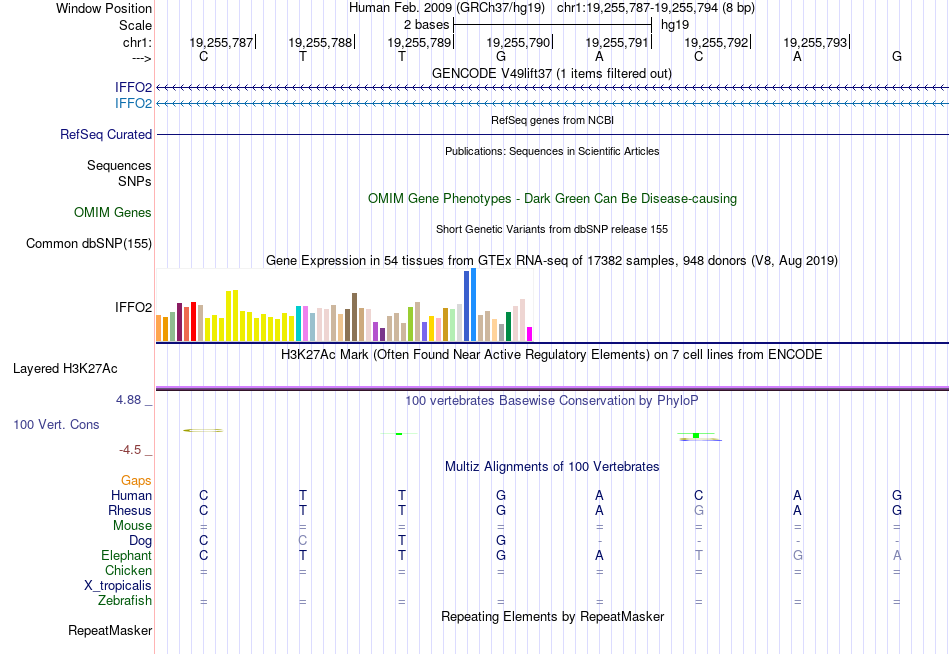950x654 pixels.
Task: Select the 100 Vert. Cons track label
Action: tap(56, 424)
